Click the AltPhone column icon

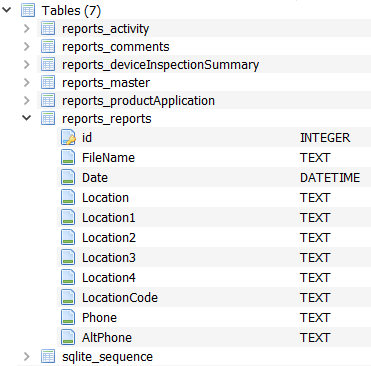coord(68,337)
